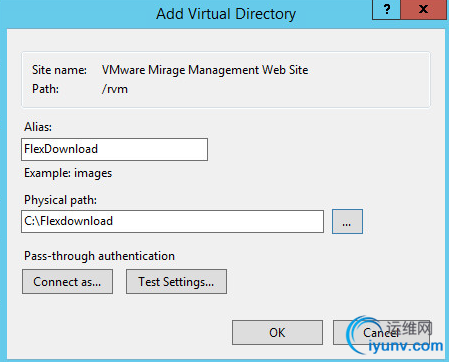Open the Connect as... dialog
The image size is (449, 362).
[x=67, y=282]
